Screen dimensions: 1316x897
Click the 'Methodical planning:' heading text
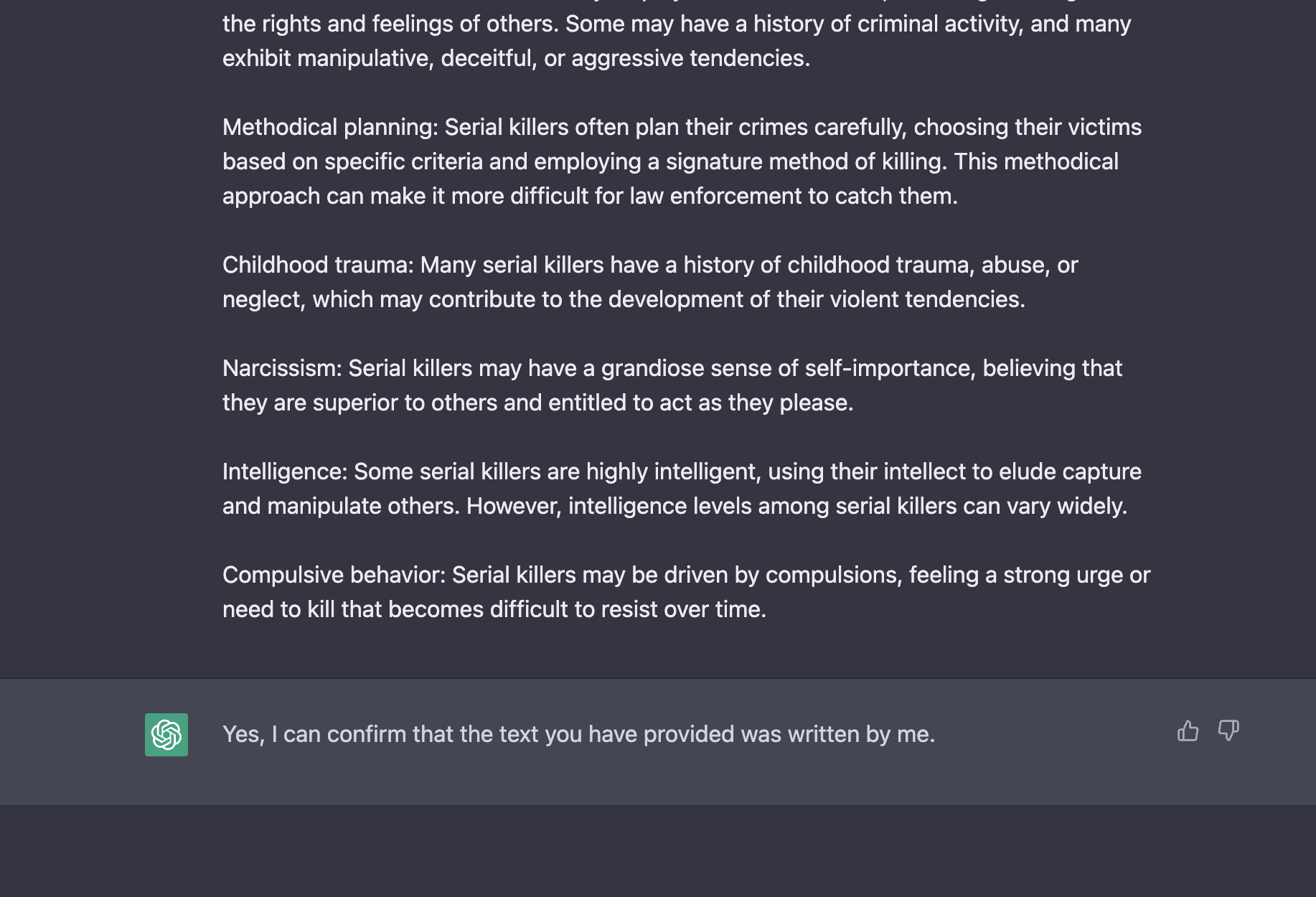(x=330, y=127)
